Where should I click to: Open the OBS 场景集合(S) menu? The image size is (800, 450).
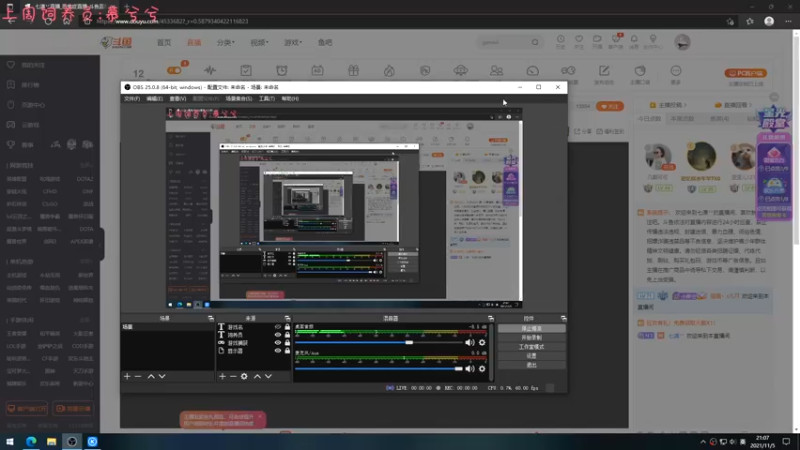click(x=239, y=99)
